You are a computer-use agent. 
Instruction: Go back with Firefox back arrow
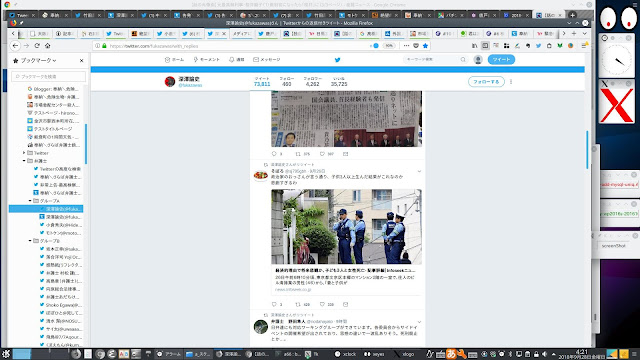pos(15,46)
